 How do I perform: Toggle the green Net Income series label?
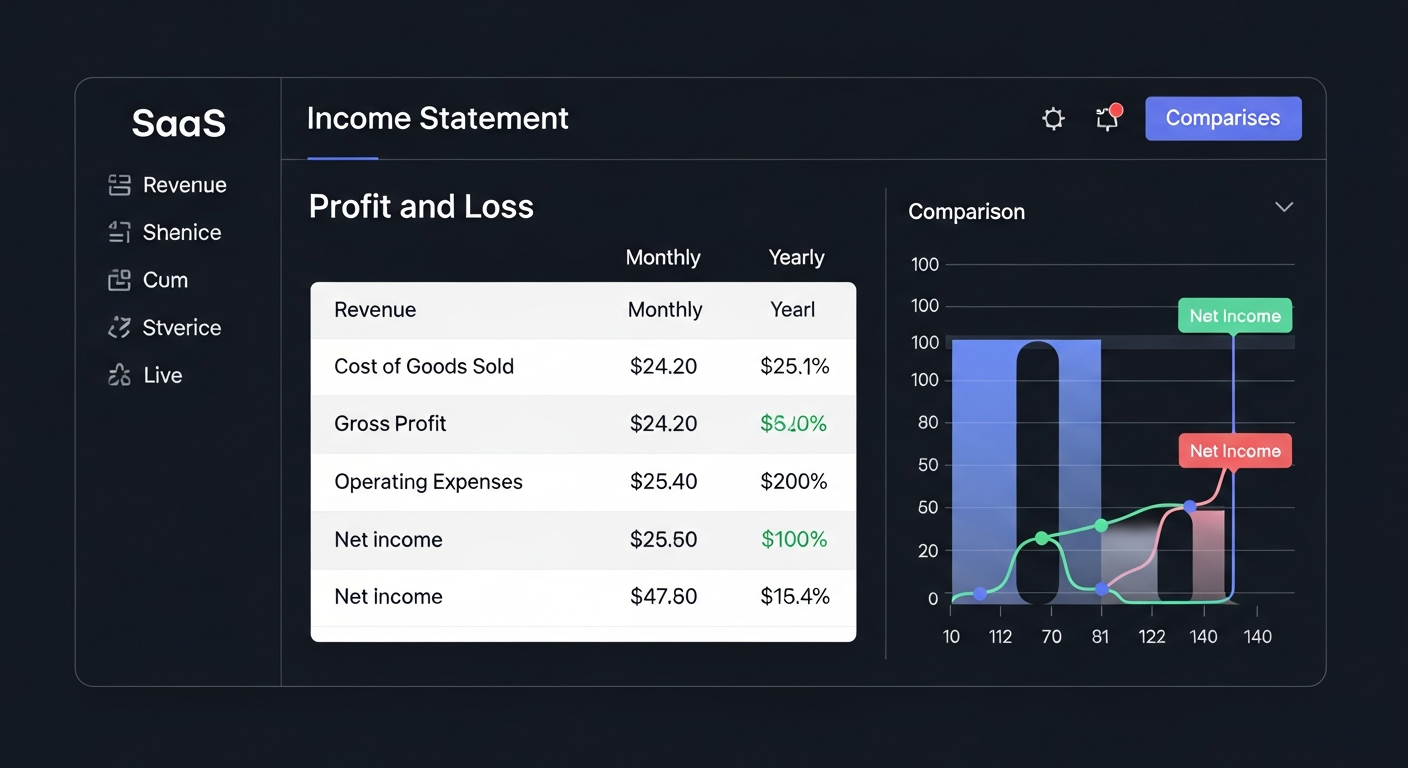(x=1235, y=315)
